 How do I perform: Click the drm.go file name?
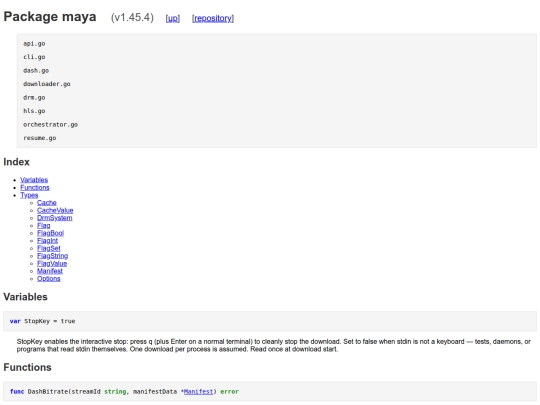pyautogui.click(x=34, y=97)
